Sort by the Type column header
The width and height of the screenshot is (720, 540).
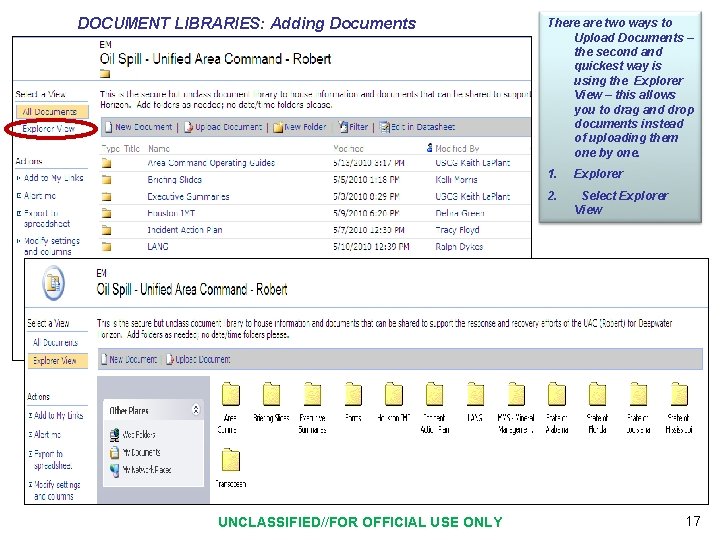111,149
